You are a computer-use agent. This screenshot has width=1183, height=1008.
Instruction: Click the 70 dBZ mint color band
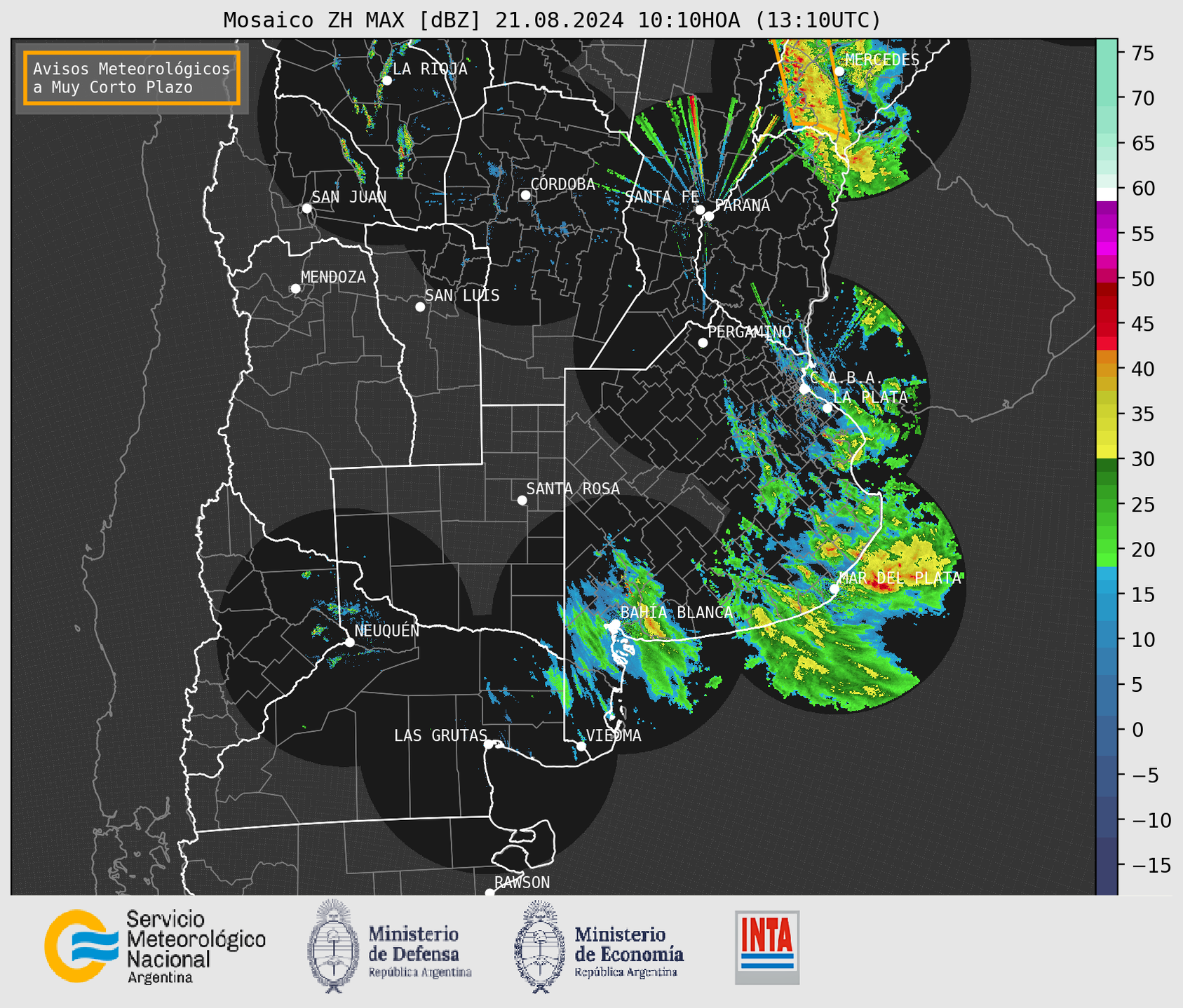(1107, 98)
